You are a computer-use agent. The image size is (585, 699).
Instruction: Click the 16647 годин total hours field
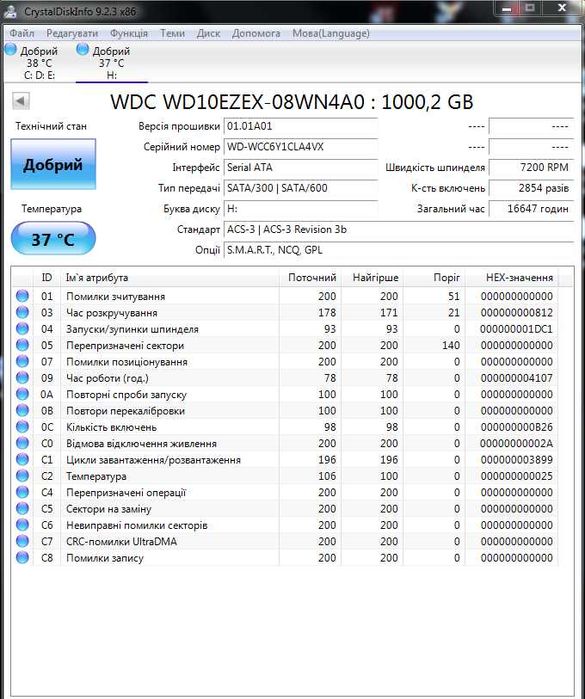click(x=531, y=209)
